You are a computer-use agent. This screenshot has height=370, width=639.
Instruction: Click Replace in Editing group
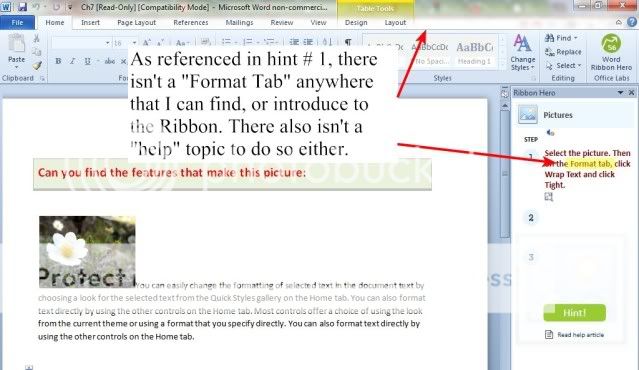coord(563,52)
